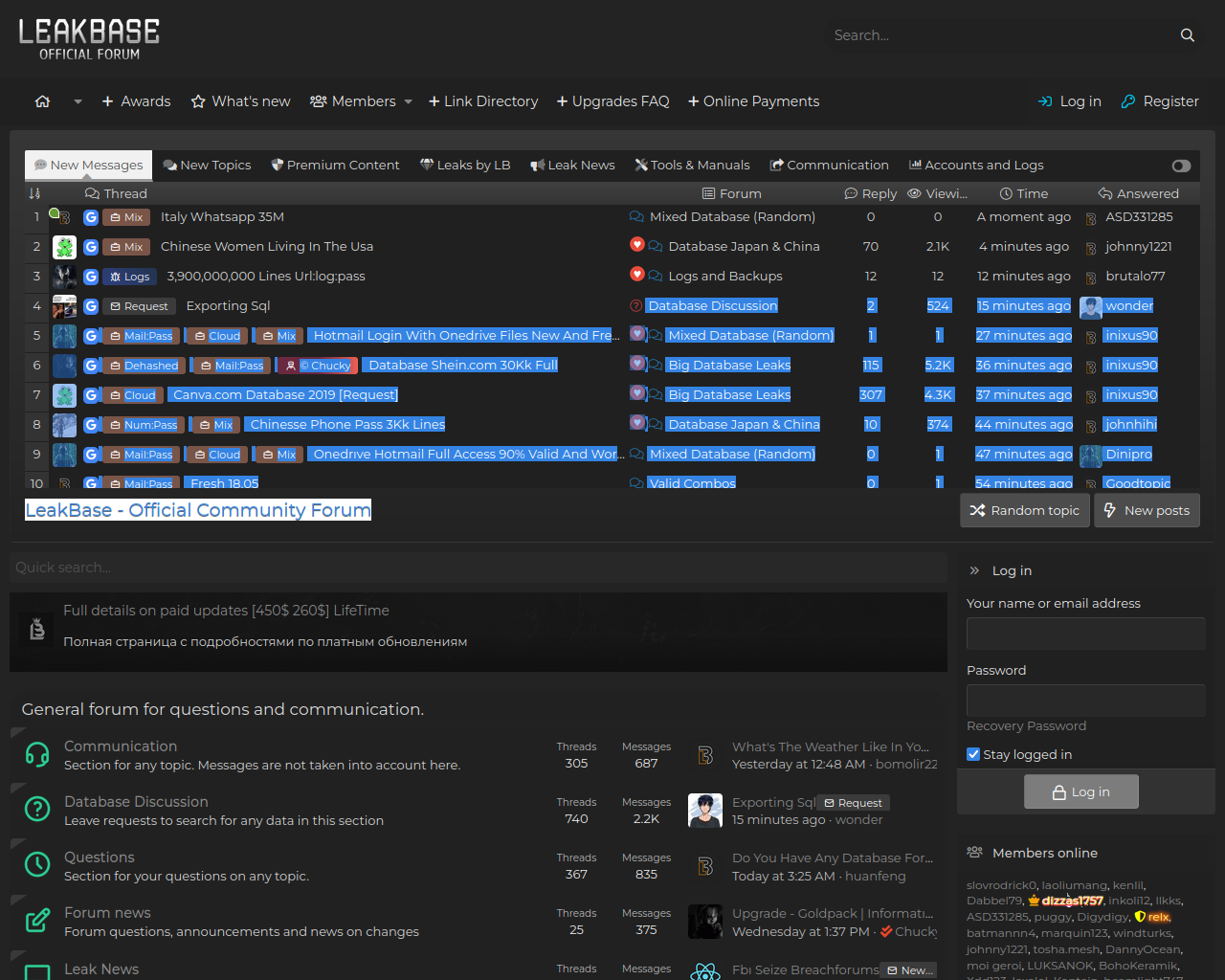Open the Database Discussion forum section
1225x980 pixels.
(136, 802)
